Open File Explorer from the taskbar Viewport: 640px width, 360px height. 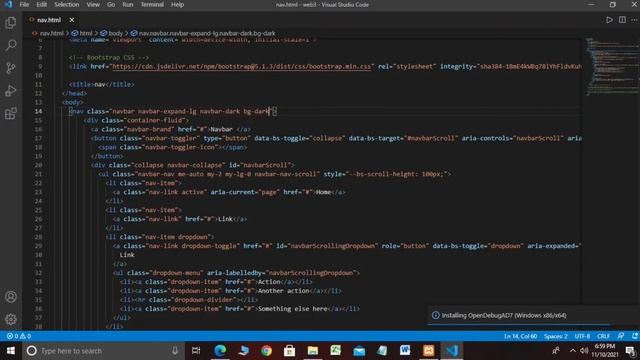click(x=313, y=351)
